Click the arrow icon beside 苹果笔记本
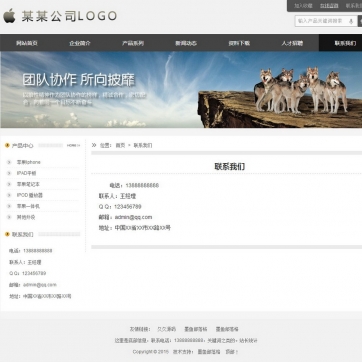This screenshot has height=362, width=362. point(9,184)
